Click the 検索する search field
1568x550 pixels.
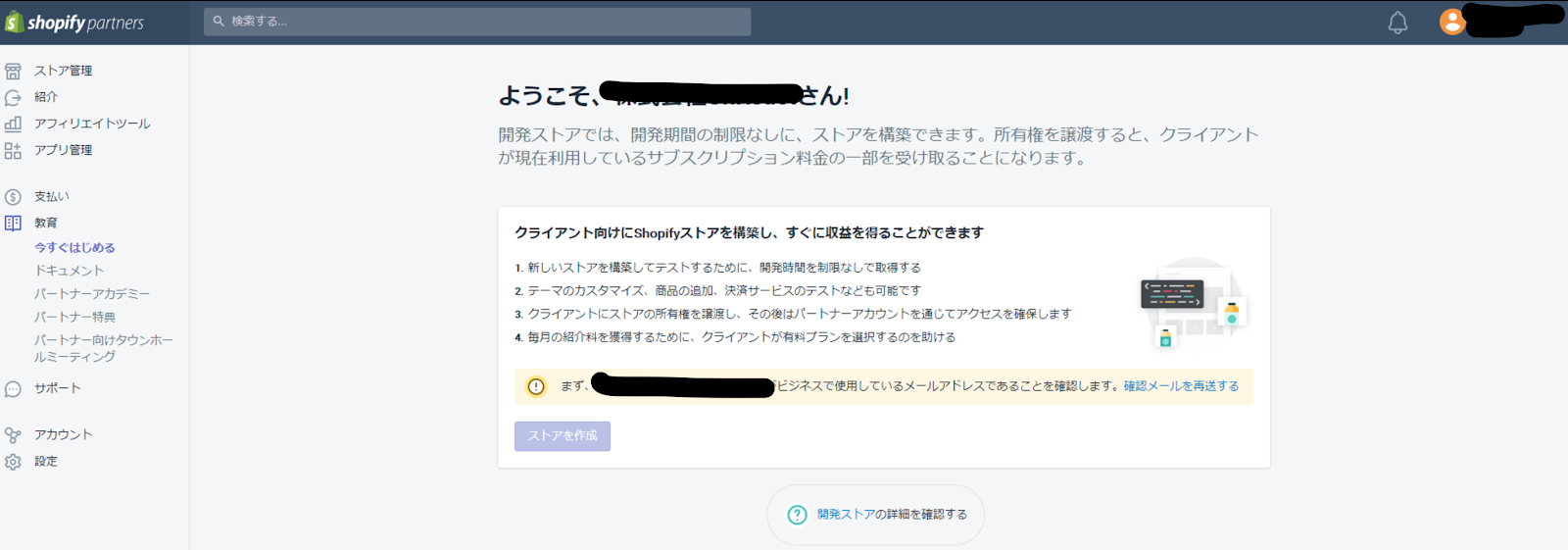click(x=477, y=22)
